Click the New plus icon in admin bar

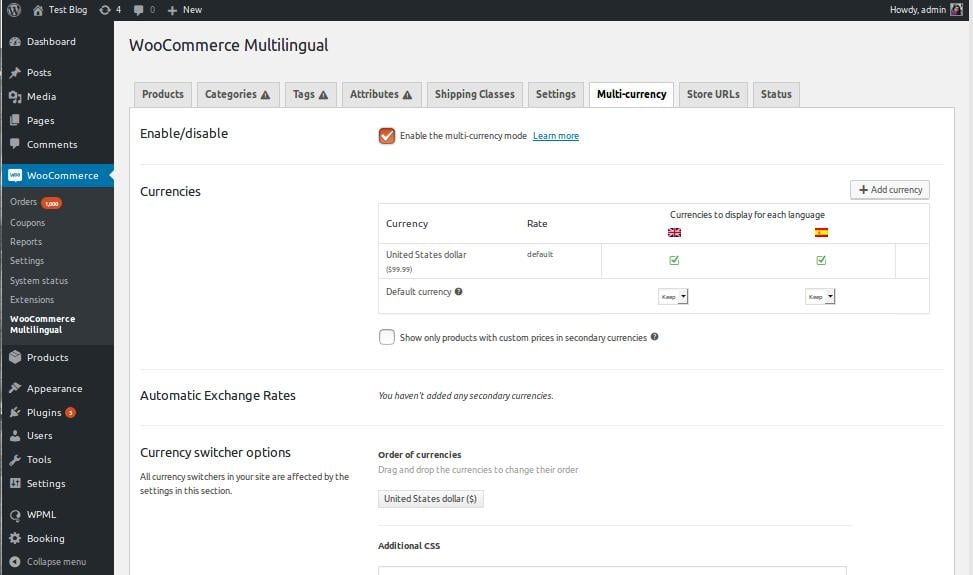coord(173,10)
